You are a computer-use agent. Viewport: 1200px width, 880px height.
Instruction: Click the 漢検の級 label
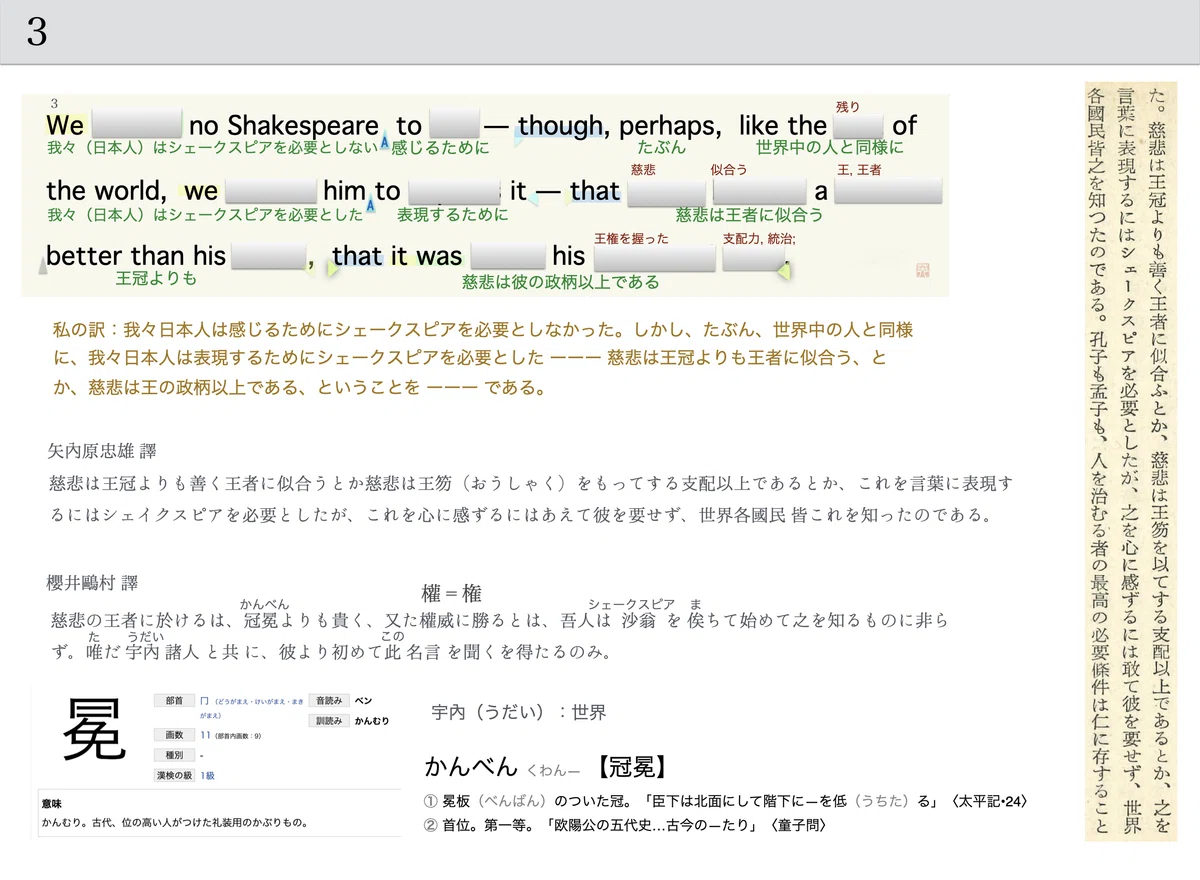click(x=173, y=775)
